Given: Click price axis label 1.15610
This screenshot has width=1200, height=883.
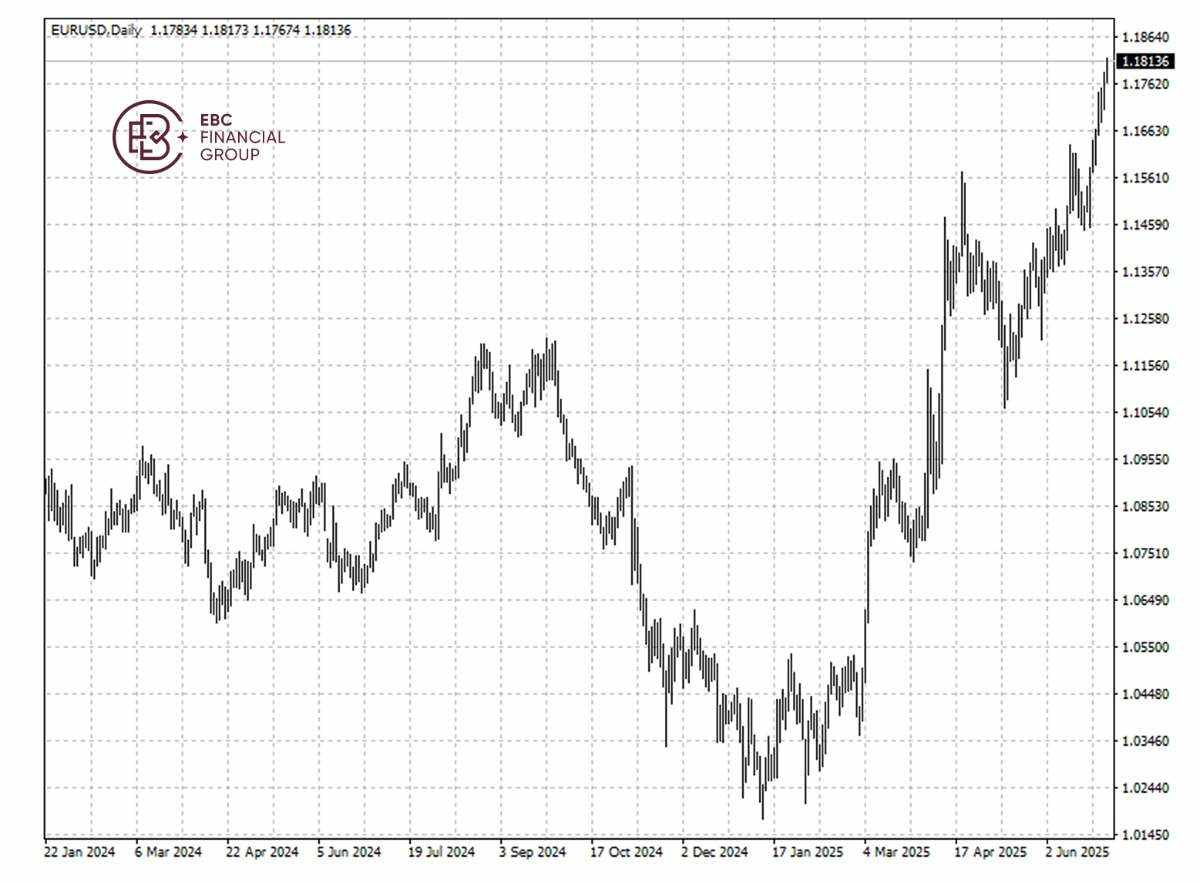Looking at the screenshot, I should click(x=1146, y=179).
